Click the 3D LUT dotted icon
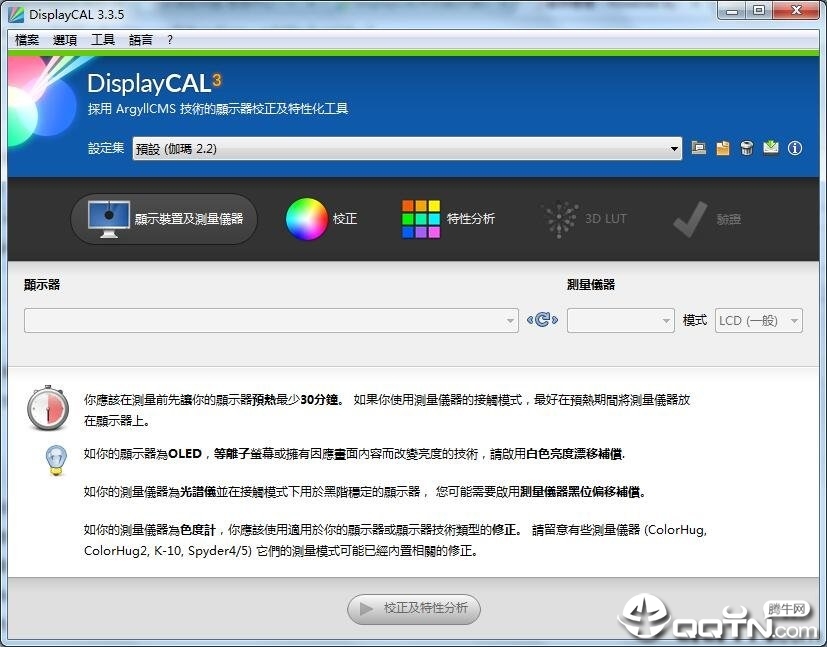827x647 pixels. coord(560,219)
